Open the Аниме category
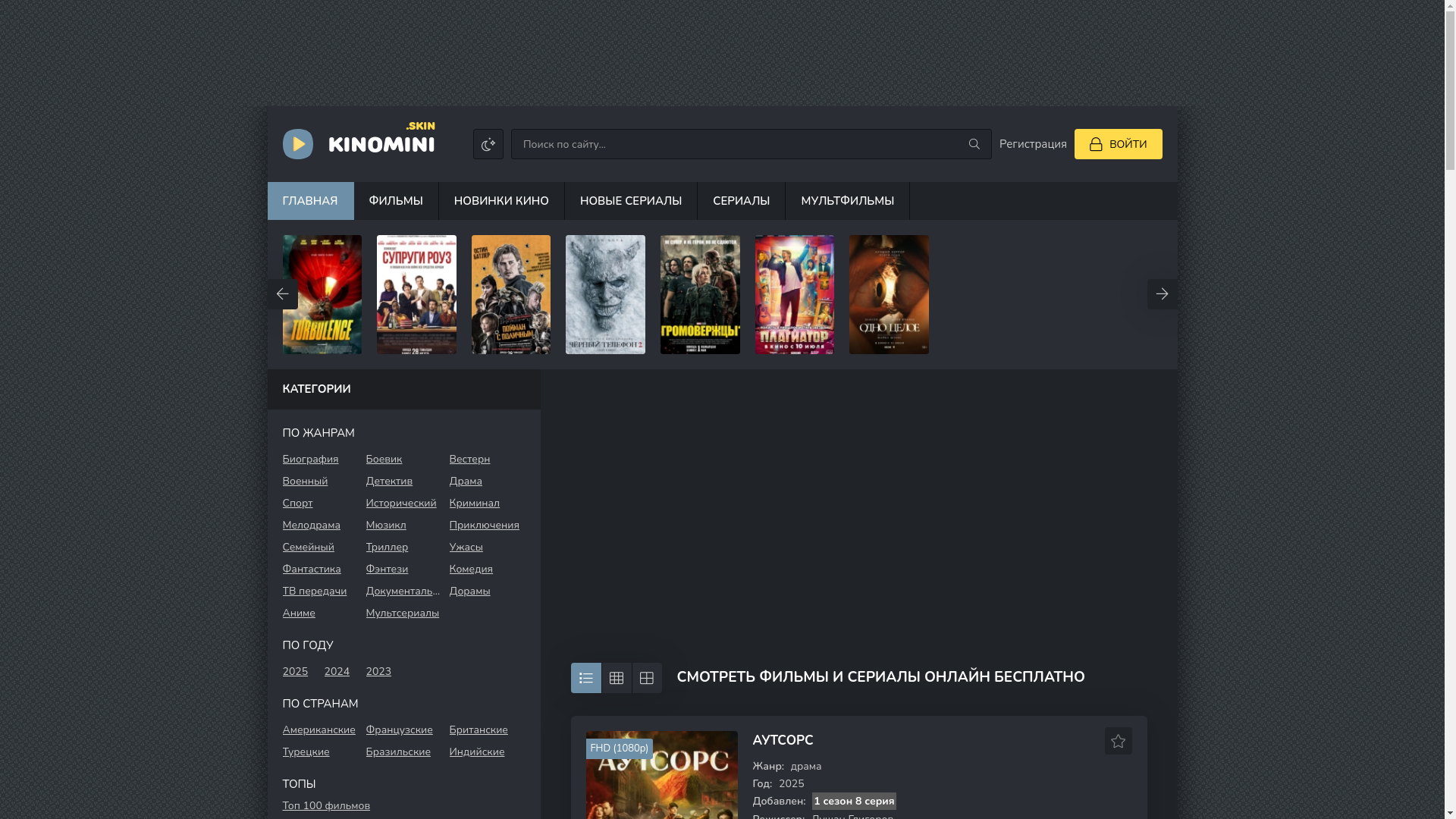Viewport: 1456px width, 819px height. (299, 613)
